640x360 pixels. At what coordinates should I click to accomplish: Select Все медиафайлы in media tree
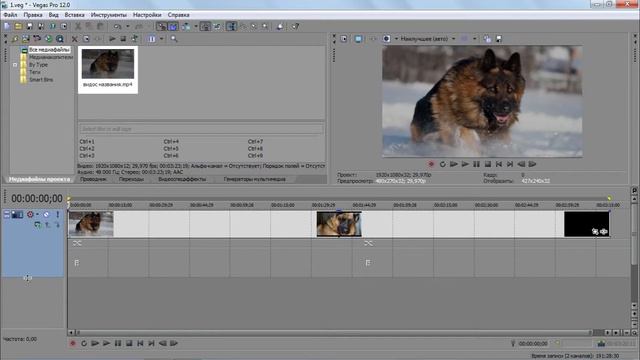[49, 50]
